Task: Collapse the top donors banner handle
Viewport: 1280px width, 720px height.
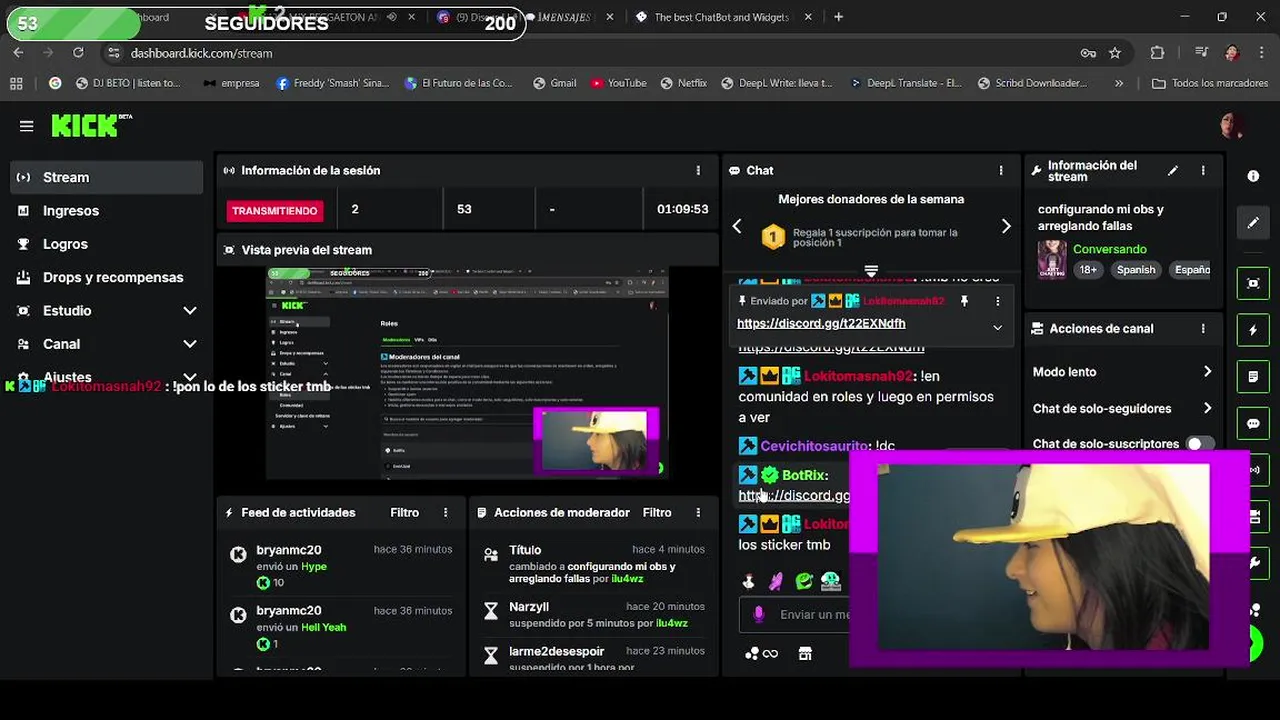Action: coord(871,271)
